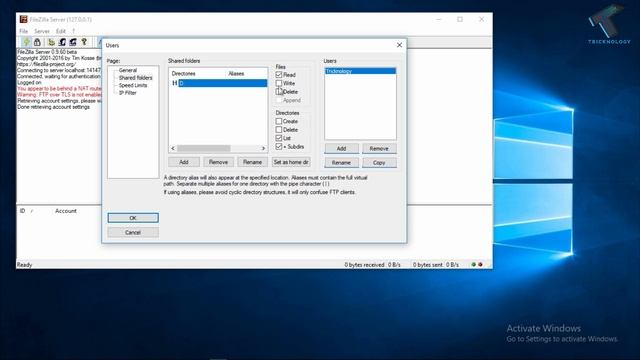The image size is (640, 360).
Task: Select the General page
Action: [x=128, y=70]
